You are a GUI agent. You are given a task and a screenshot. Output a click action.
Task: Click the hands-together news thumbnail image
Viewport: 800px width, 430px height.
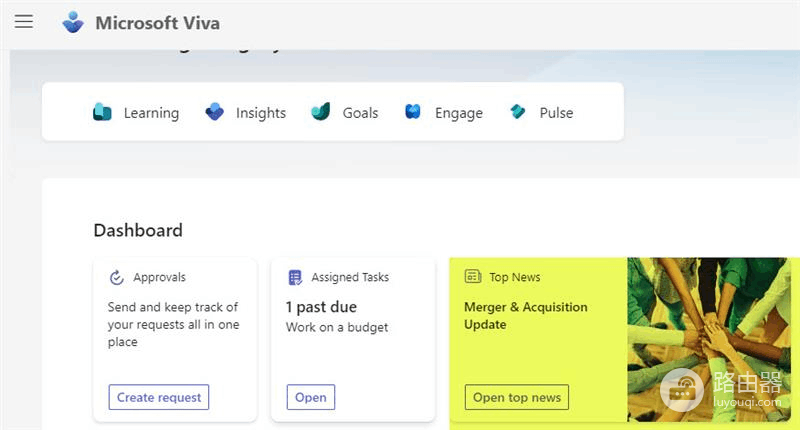click(709, 339)
